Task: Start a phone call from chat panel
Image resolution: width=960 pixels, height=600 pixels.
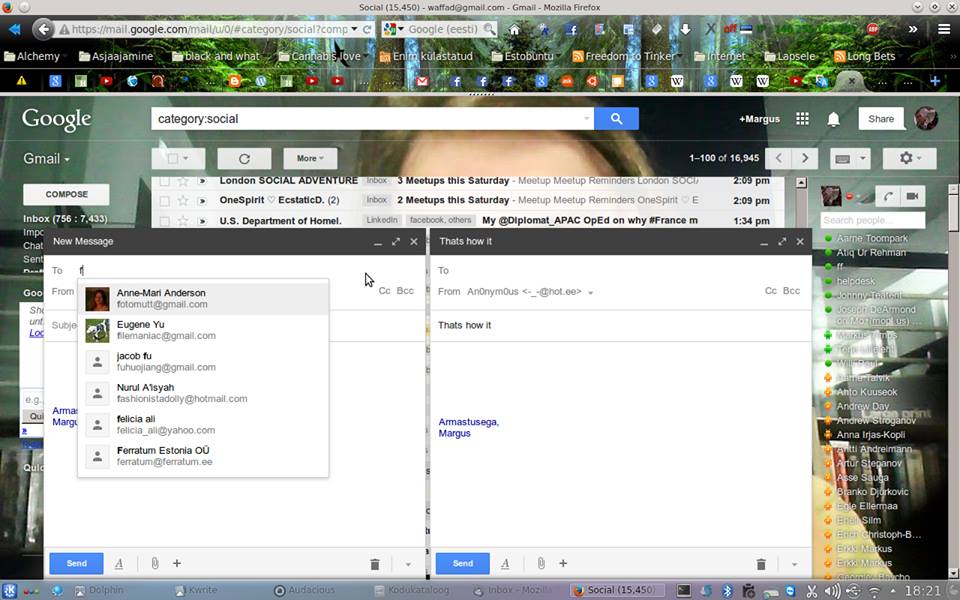Action: click(888, 196)
